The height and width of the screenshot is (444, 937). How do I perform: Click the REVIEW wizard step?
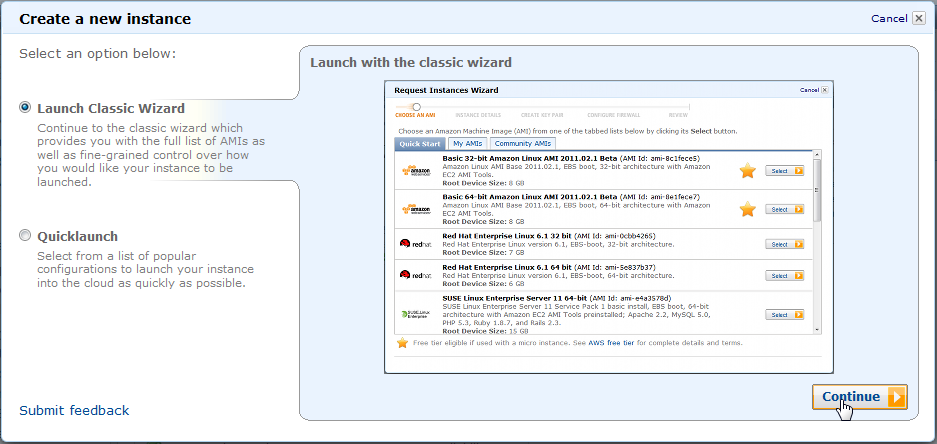click(x=678, y=115)
